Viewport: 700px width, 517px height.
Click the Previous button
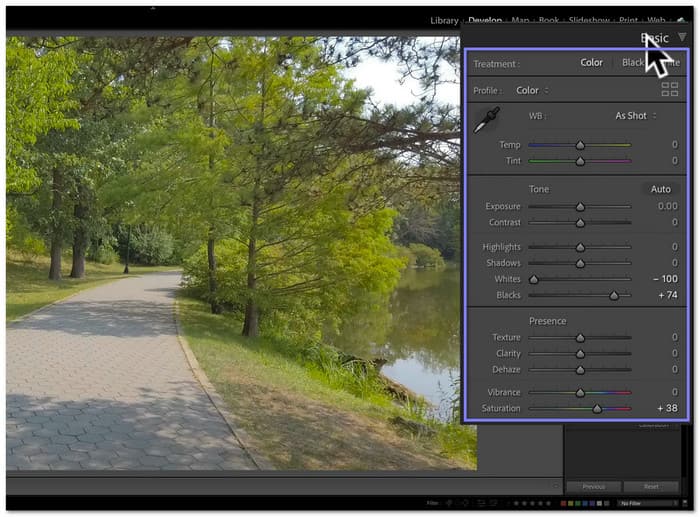tap(593, 486)
